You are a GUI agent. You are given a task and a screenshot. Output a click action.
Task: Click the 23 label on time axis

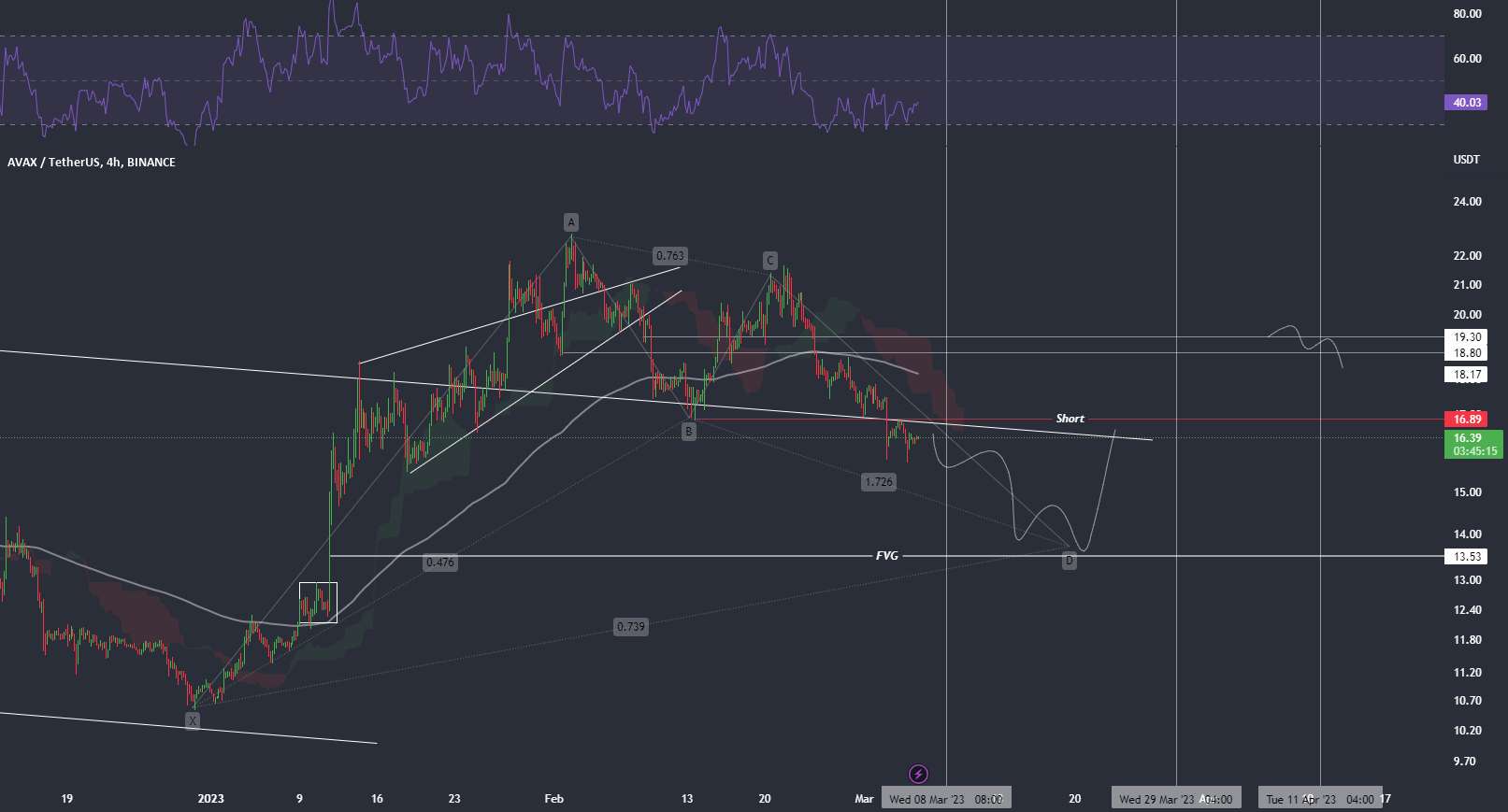(454, 799)
